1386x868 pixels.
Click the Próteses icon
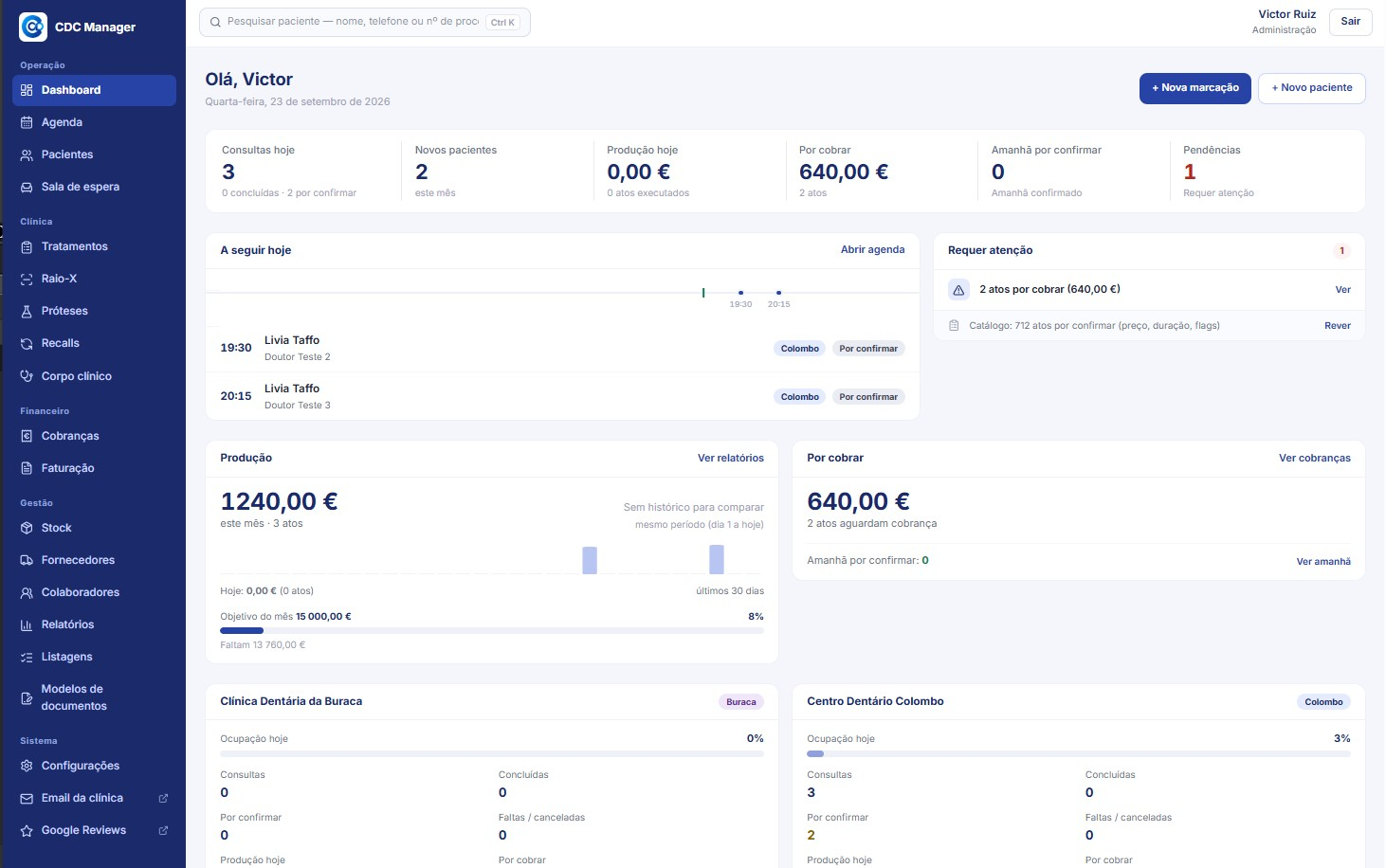pyautogui.click(x=27, y=311)
